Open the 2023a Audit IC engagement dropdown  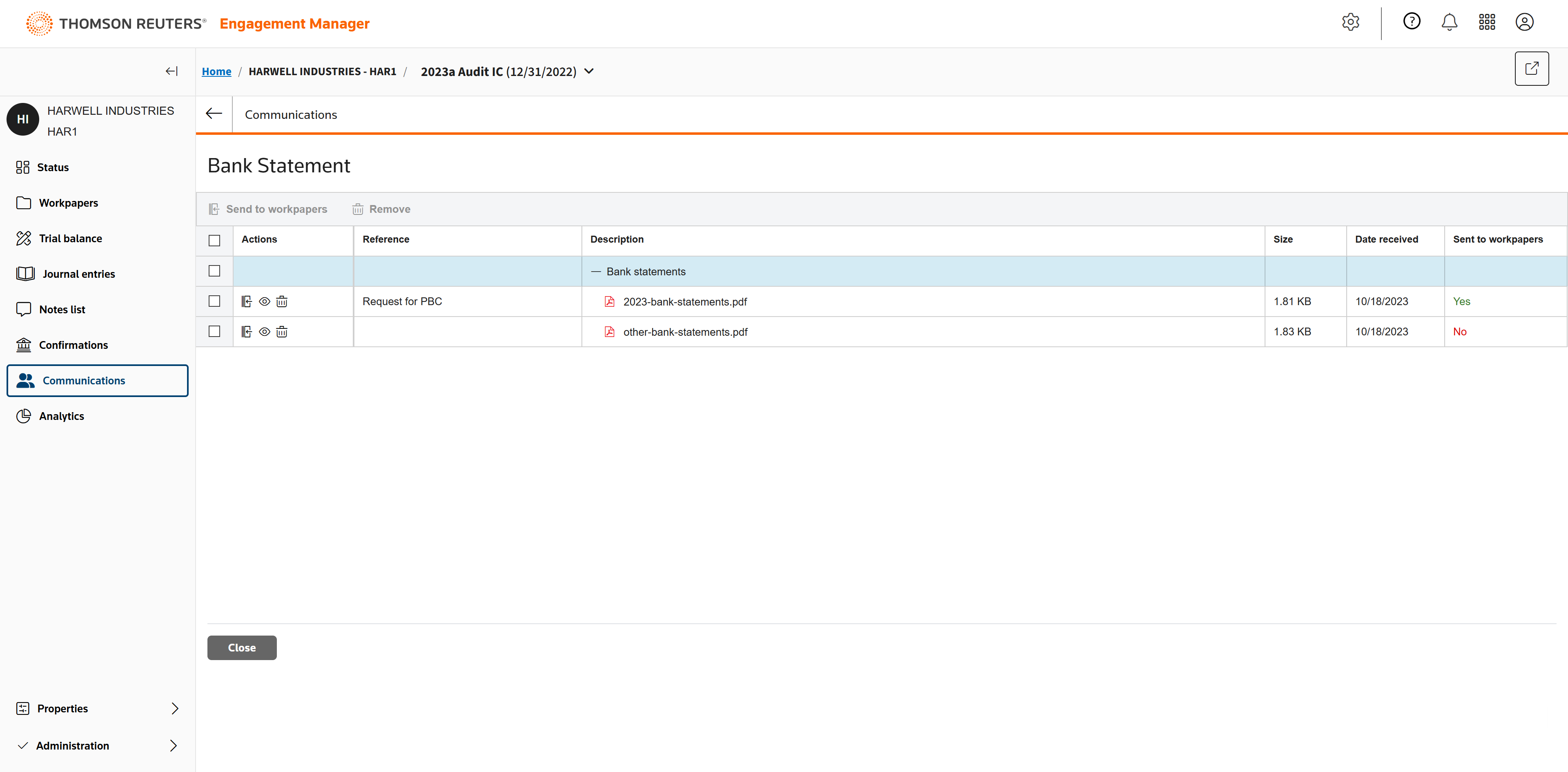(588, 71)
